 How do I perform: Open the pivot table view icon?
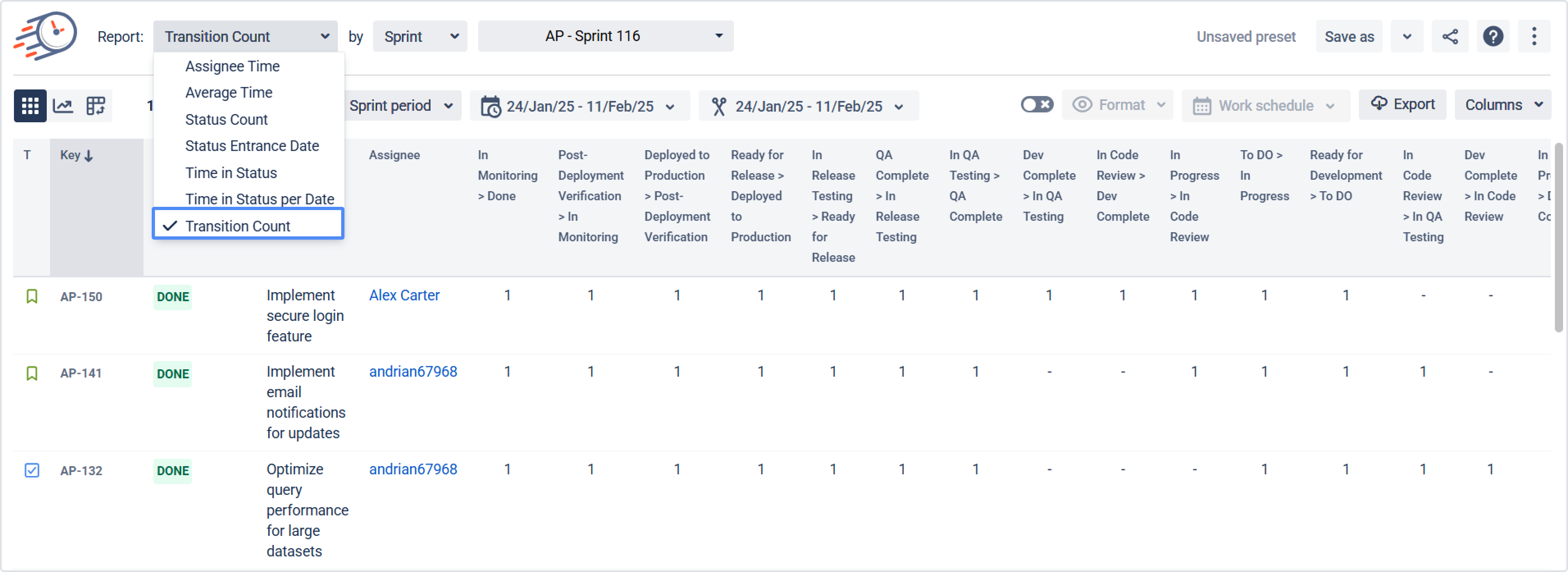click(x=96, y=106)
